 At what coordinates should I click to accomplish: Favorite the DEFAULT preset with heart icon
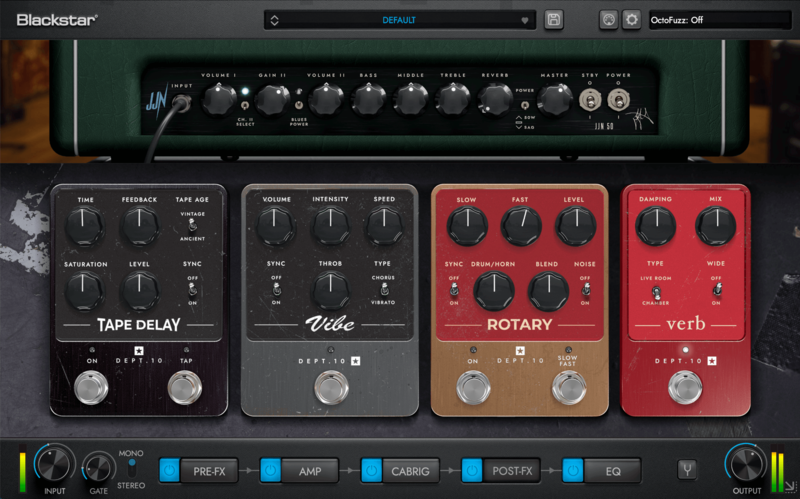point(524,21)
